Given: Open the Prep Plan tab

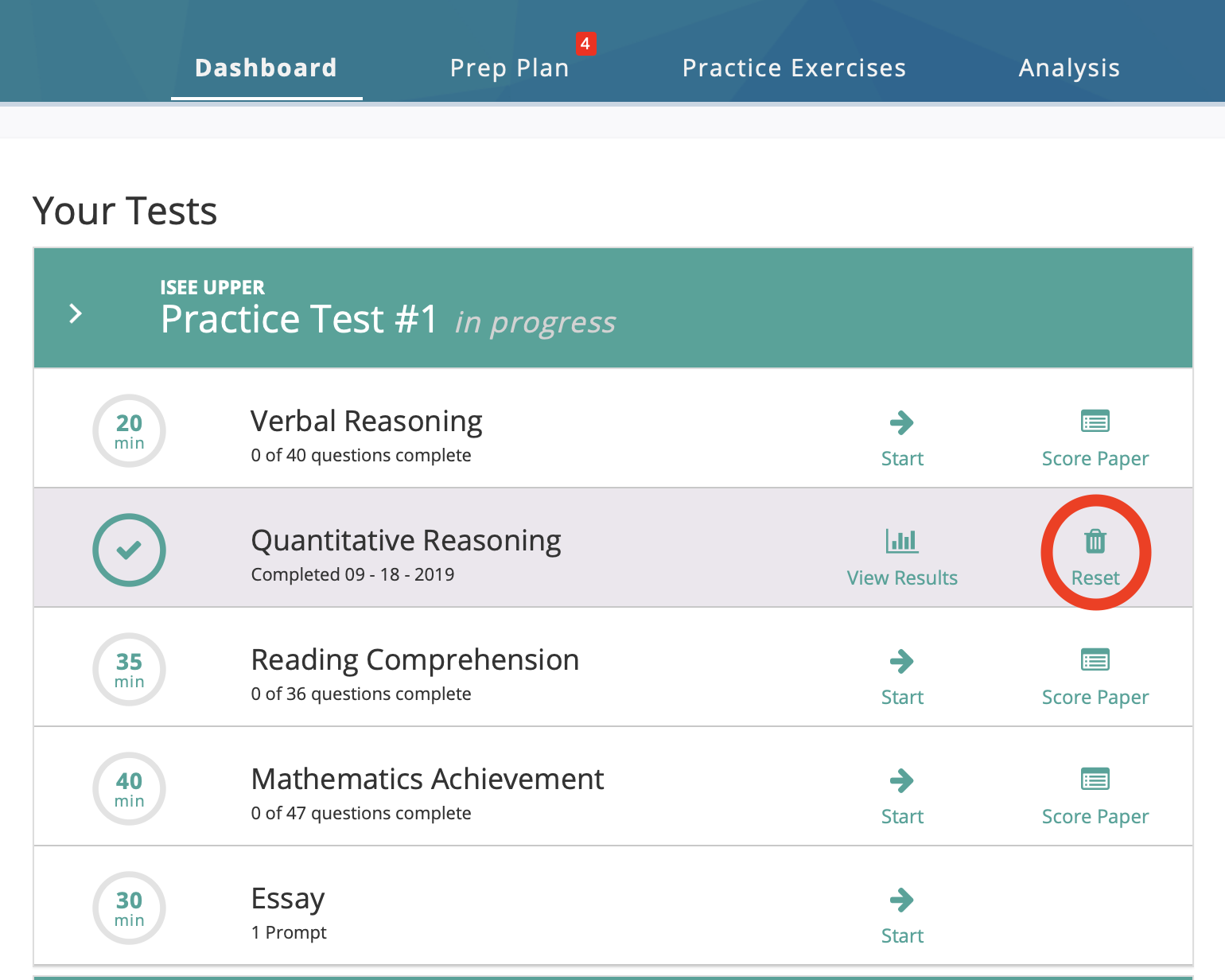Looking at the screenshot, I should [x=509, y=68].
